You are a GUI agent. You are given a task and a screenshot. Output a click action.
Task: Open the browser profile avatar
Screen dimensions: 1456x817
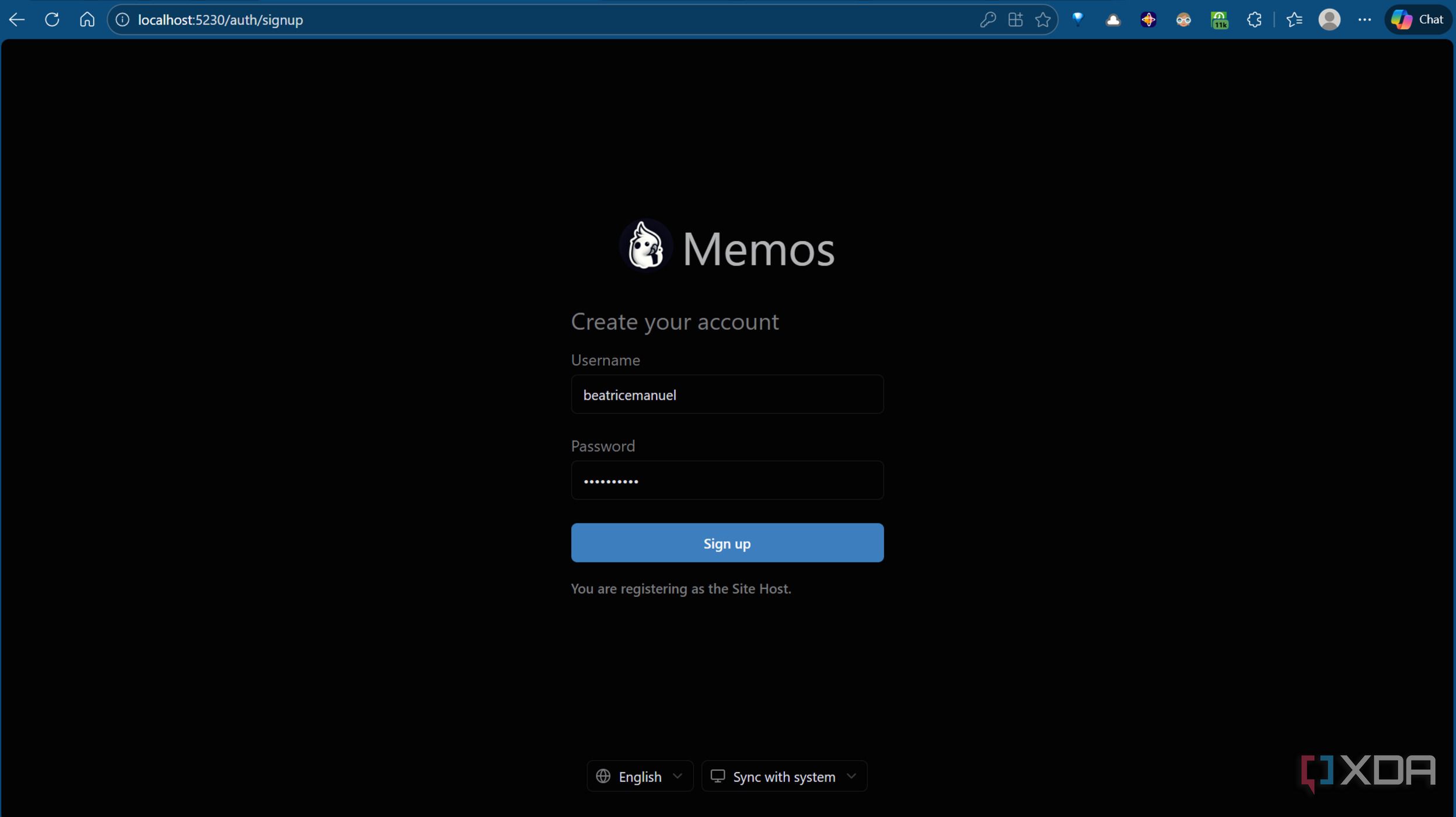pyautogui.click(x=1329, y=20)
